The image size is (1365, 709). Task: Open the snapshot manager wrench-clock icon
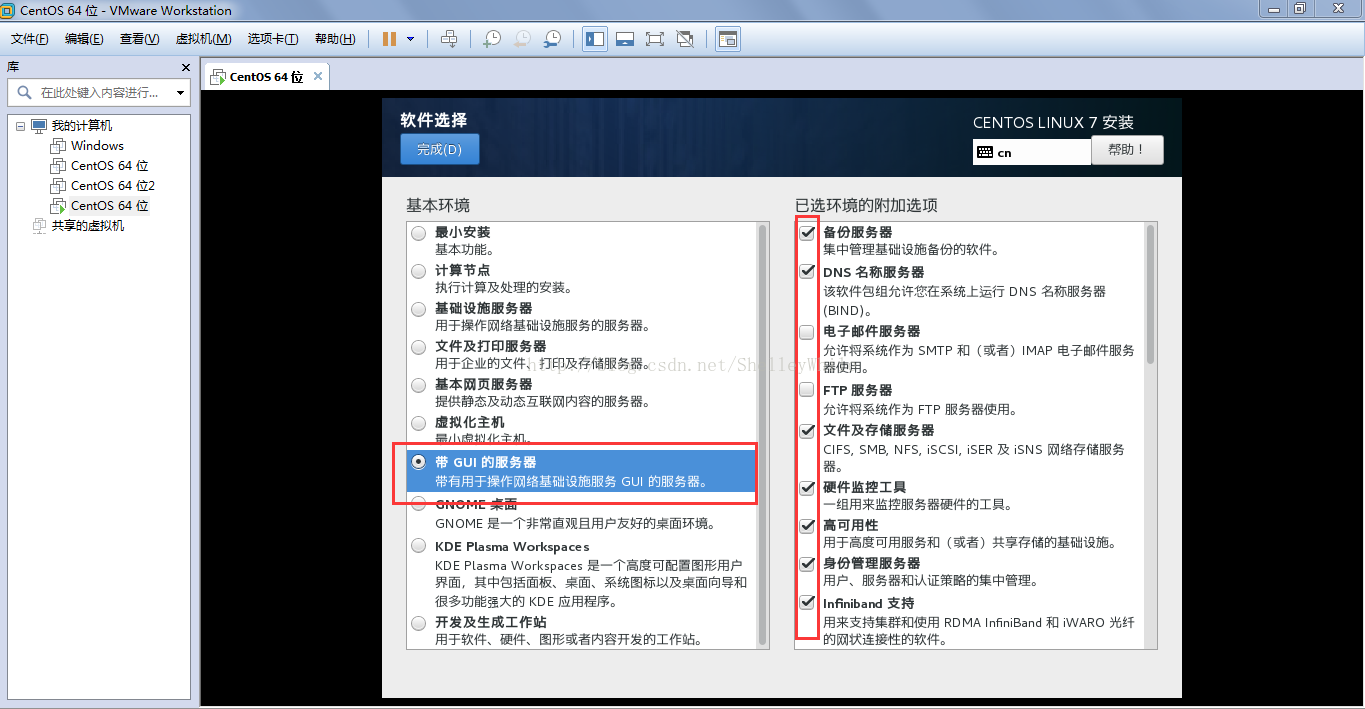tap(552, 39)
